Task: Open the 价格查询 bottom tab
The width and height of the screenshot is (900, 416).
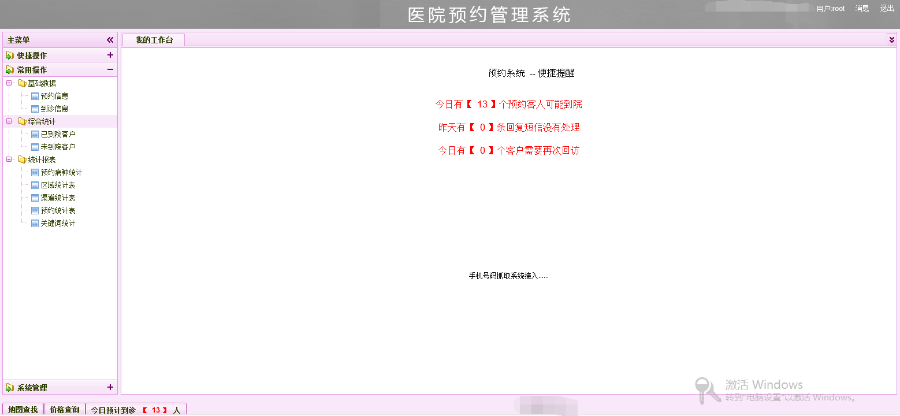Action: [x=64, y=410]
